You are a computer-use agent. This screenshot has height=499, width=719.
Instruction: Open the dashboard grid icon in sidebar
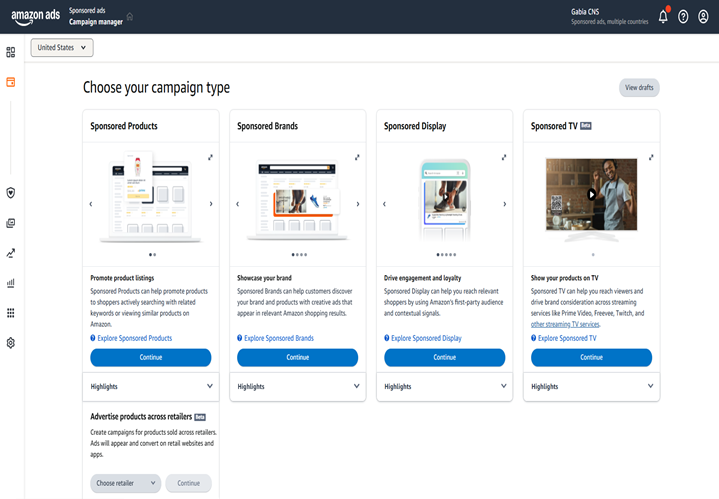[x=11, y=52]
